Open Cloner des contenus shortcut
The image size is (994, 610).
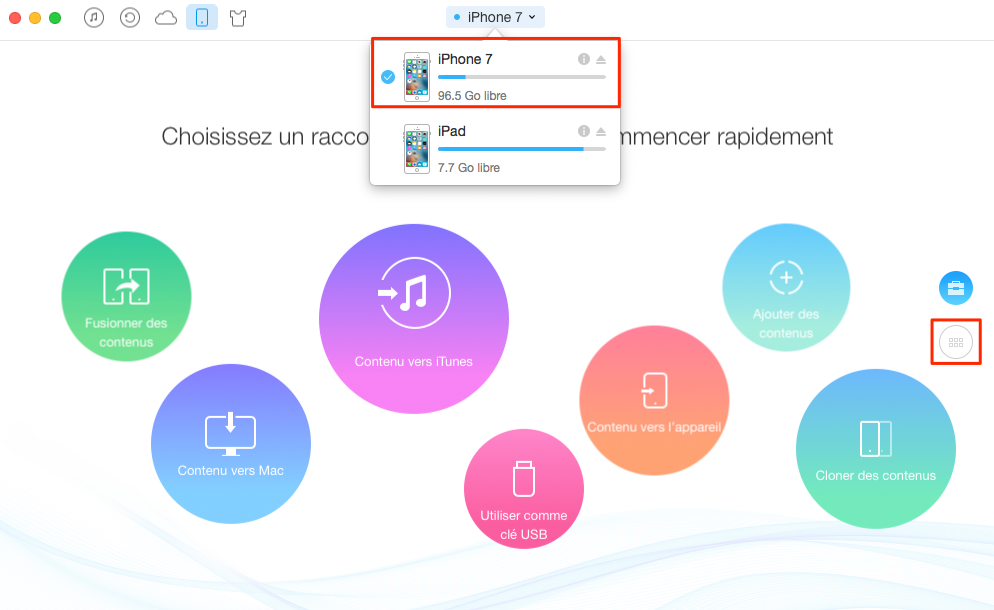(x=875, y=449)
